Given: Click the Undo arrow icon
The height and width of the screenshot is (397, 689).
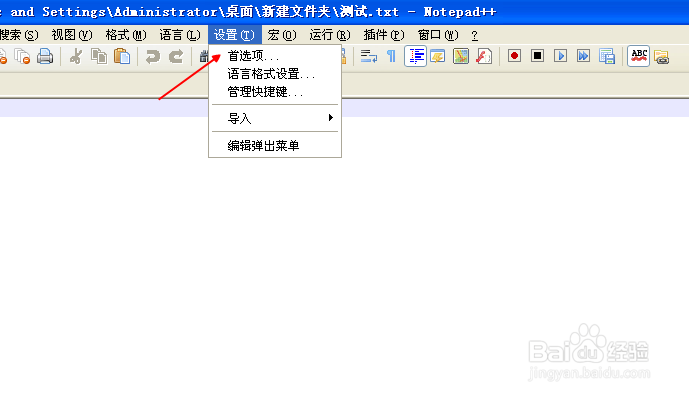Looking at the screenshot, I should pyautogui.click(x=152, y=56).
